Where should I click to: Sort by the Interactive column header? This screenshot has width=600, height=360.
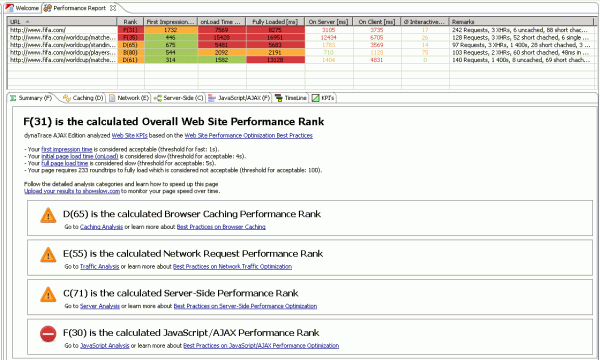click(425, 22)
